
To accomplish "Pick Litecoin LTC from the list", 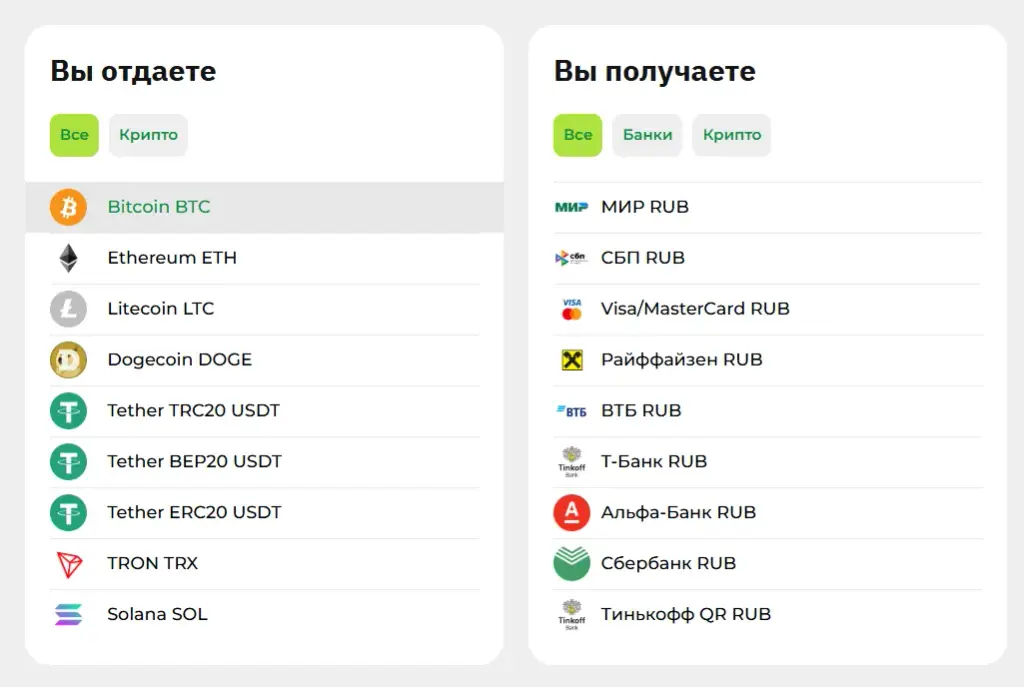I will 264,309.
